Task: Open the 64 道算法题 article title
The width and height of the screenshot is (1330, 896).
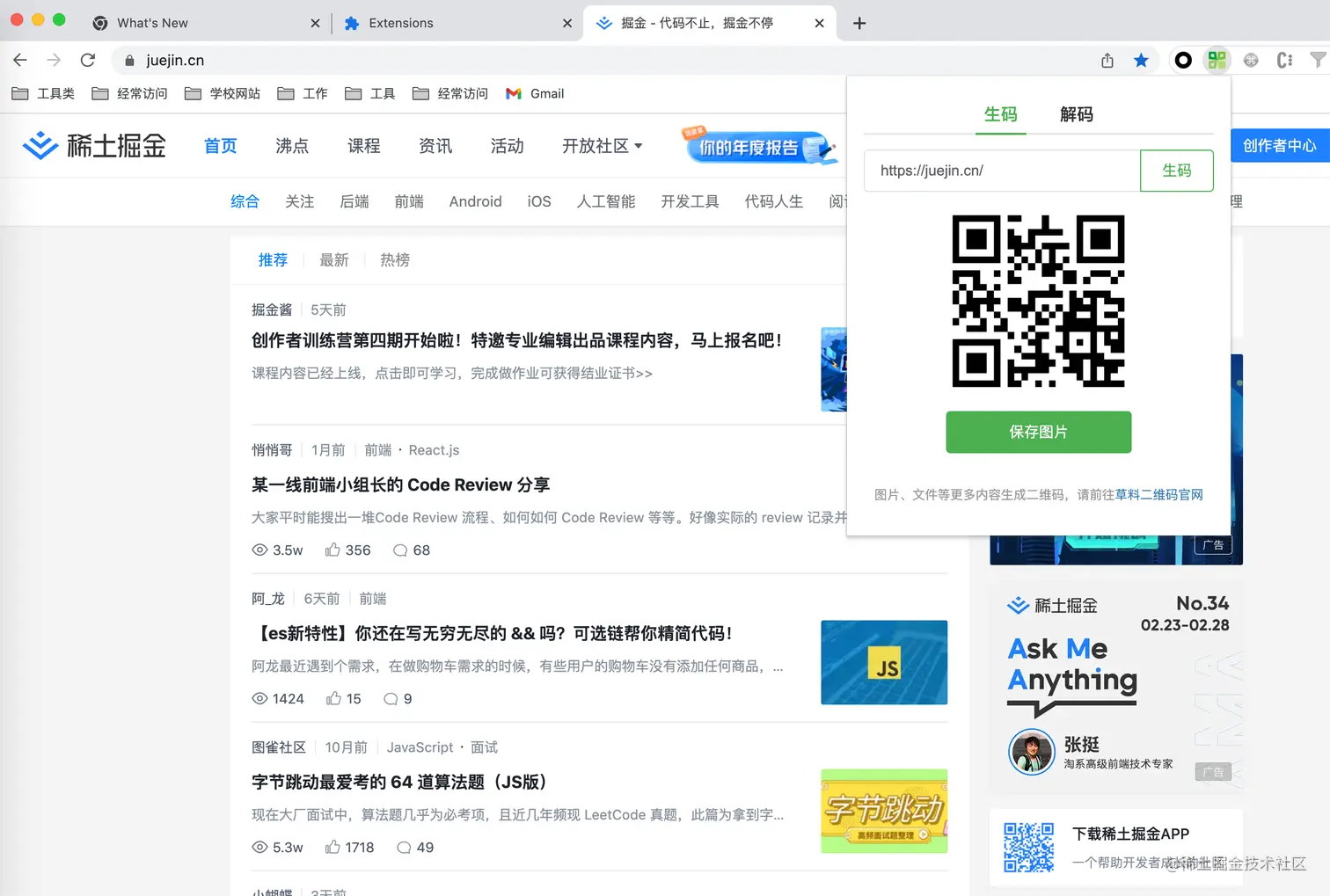Action: click(x=399, y=782)
